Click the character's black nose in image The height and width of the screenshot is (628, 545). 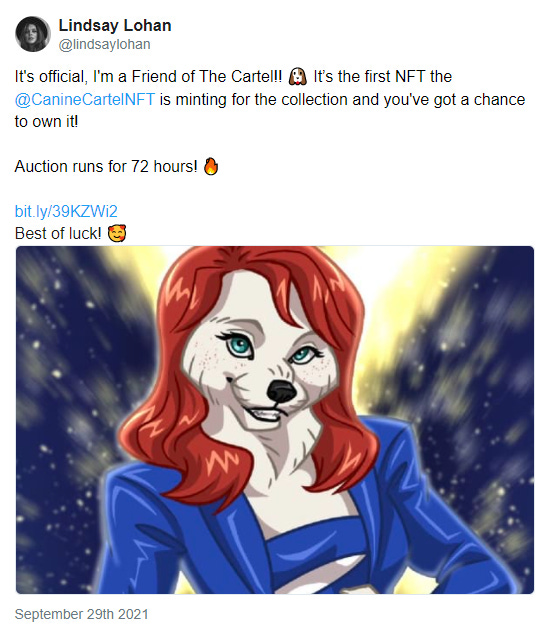tap(282, 391)
